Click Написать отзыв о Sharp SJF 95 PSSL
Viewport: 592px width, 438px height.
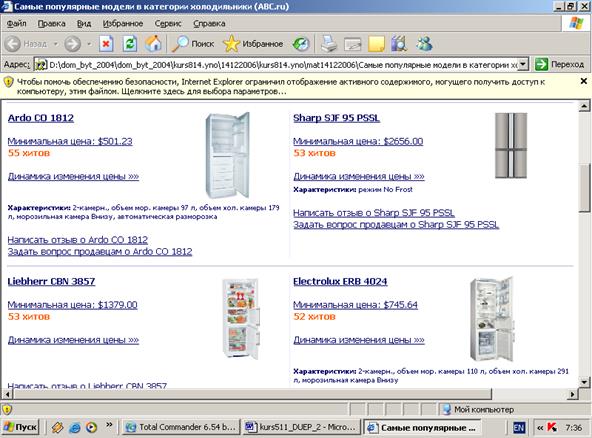374,213
